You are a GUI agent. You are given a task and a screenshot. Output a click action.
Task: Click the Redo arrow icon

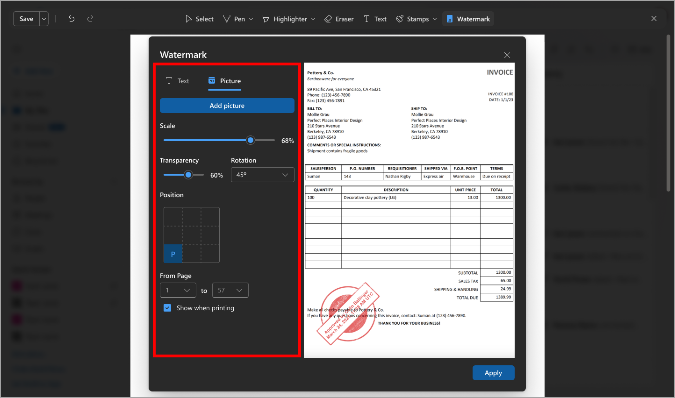[90, 19]
